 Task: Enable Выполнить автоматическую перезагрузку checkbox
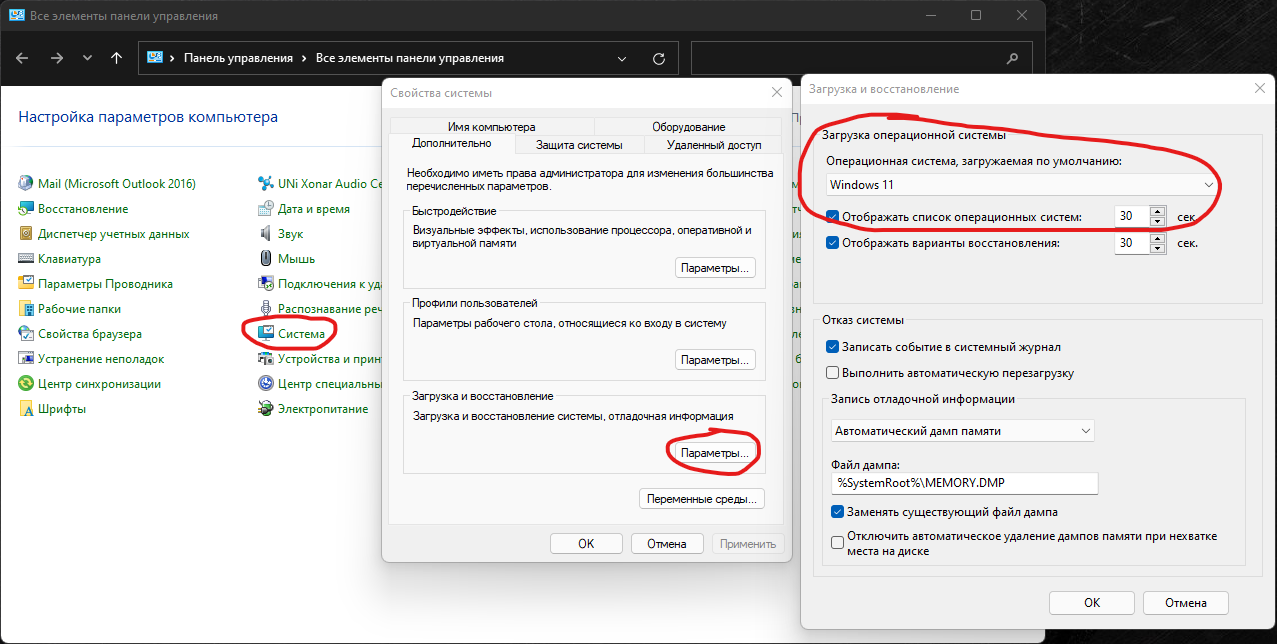point(833,373)
